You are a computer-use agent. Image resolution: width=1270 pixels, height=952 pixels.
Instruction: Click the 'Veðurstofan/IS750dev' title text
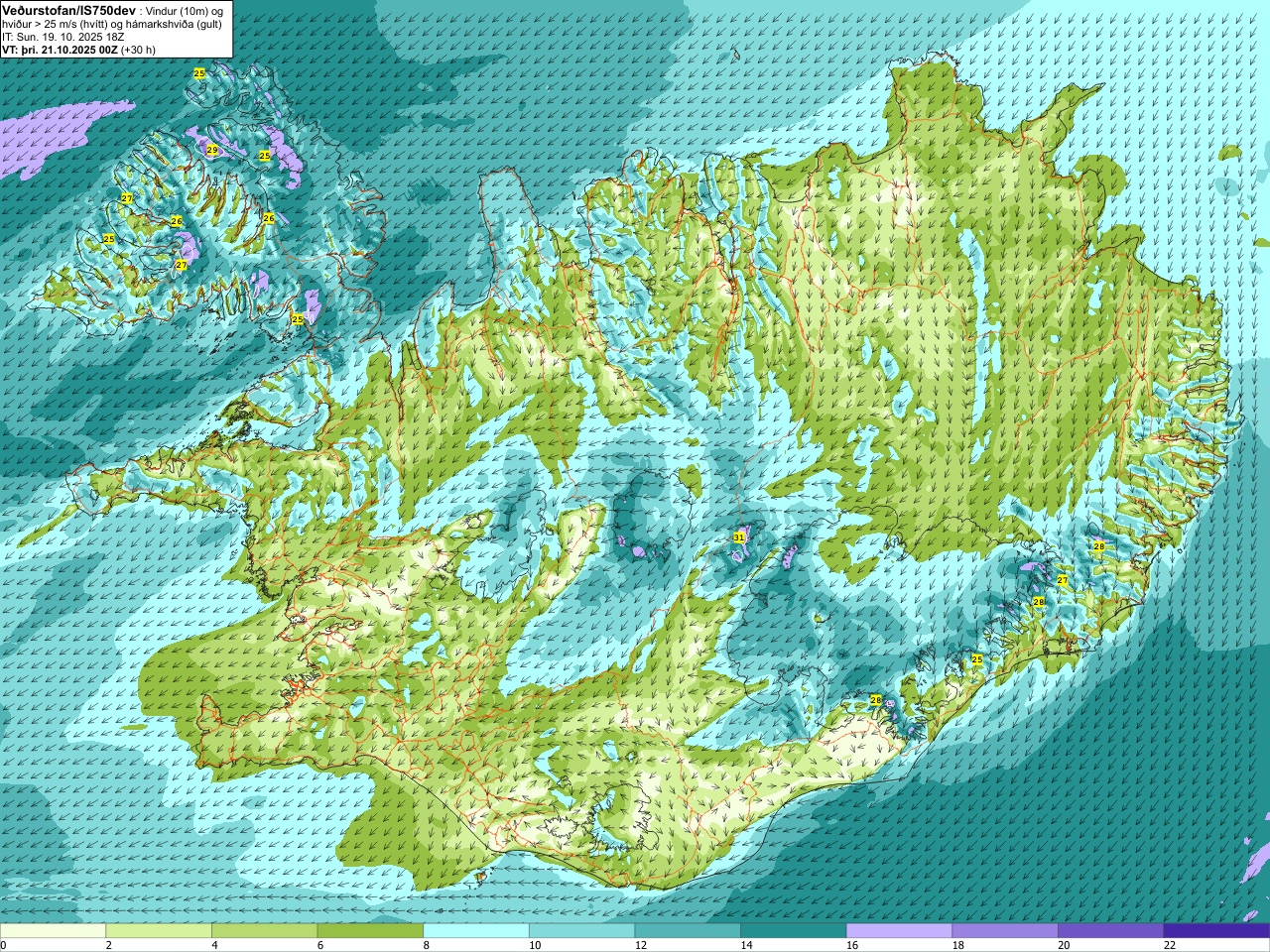69,9
